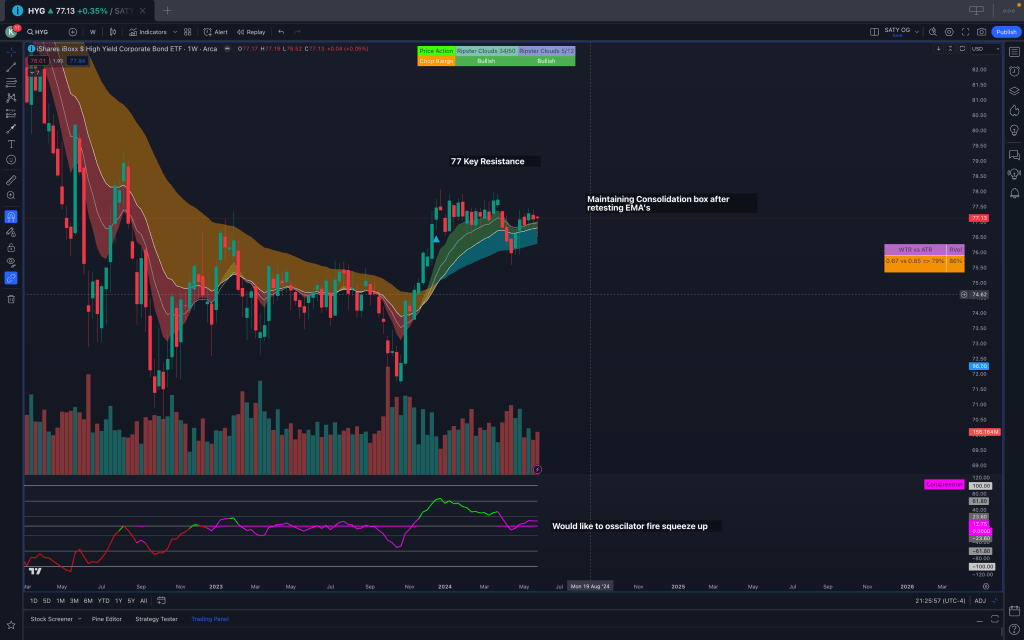This screenshot has width=1024, height=640.
Task: Switch to the Pine Editor tab
Action: point(105,619)
